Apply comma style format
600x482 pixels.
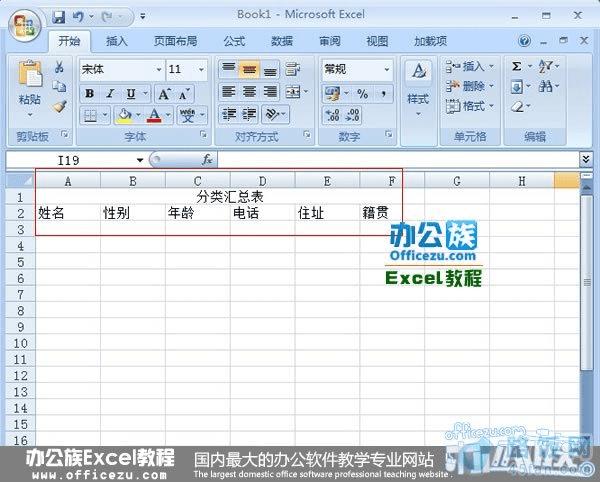pos(383,93)
